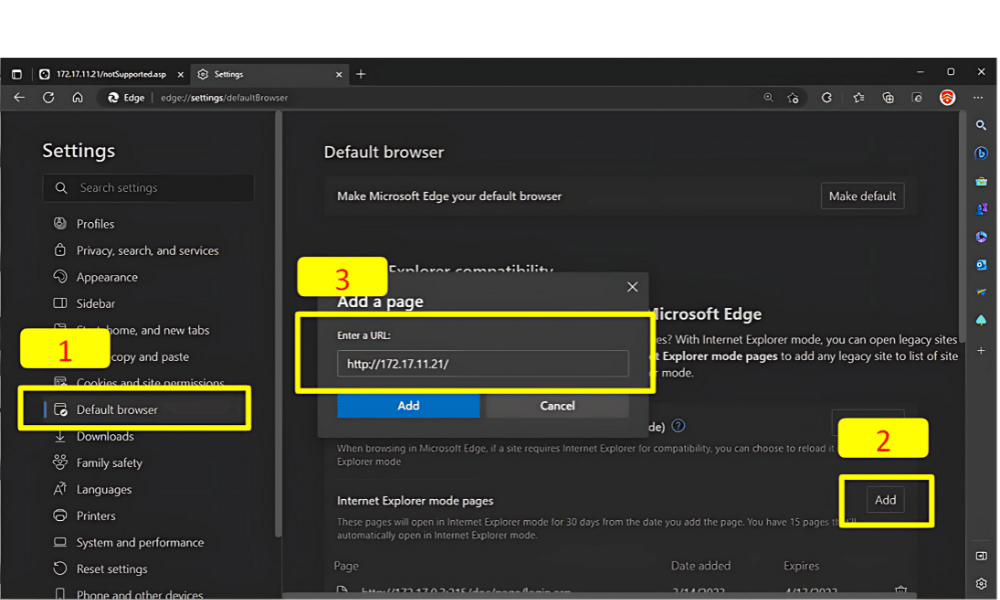1000x600 pixels.
Task: Open the Games icon in the Edge sidebar
Action: point(981,209)
